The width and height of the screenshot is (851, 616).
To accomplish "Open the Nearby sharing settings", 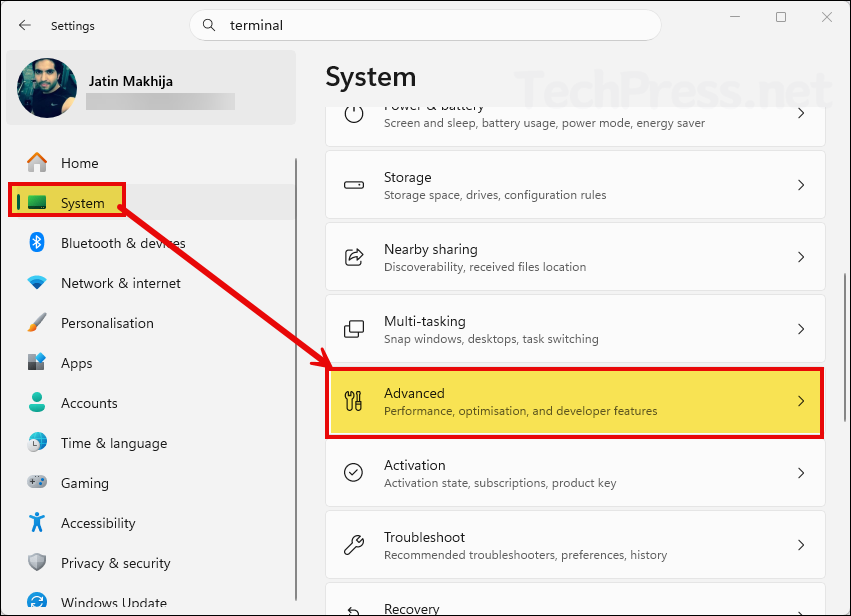I will (575, 256).
